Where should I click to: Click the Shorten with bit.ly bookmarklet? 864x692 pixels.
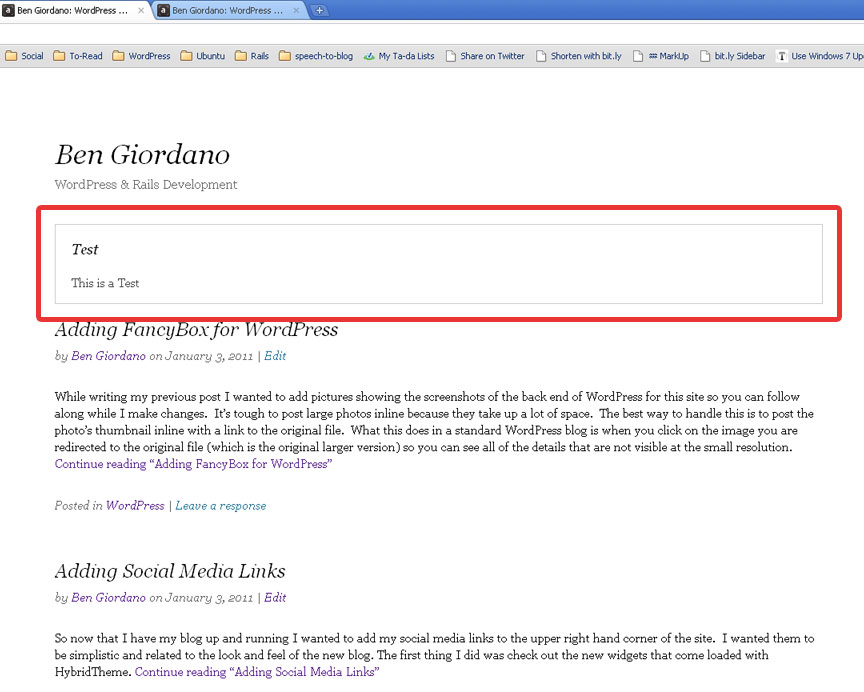579,56
